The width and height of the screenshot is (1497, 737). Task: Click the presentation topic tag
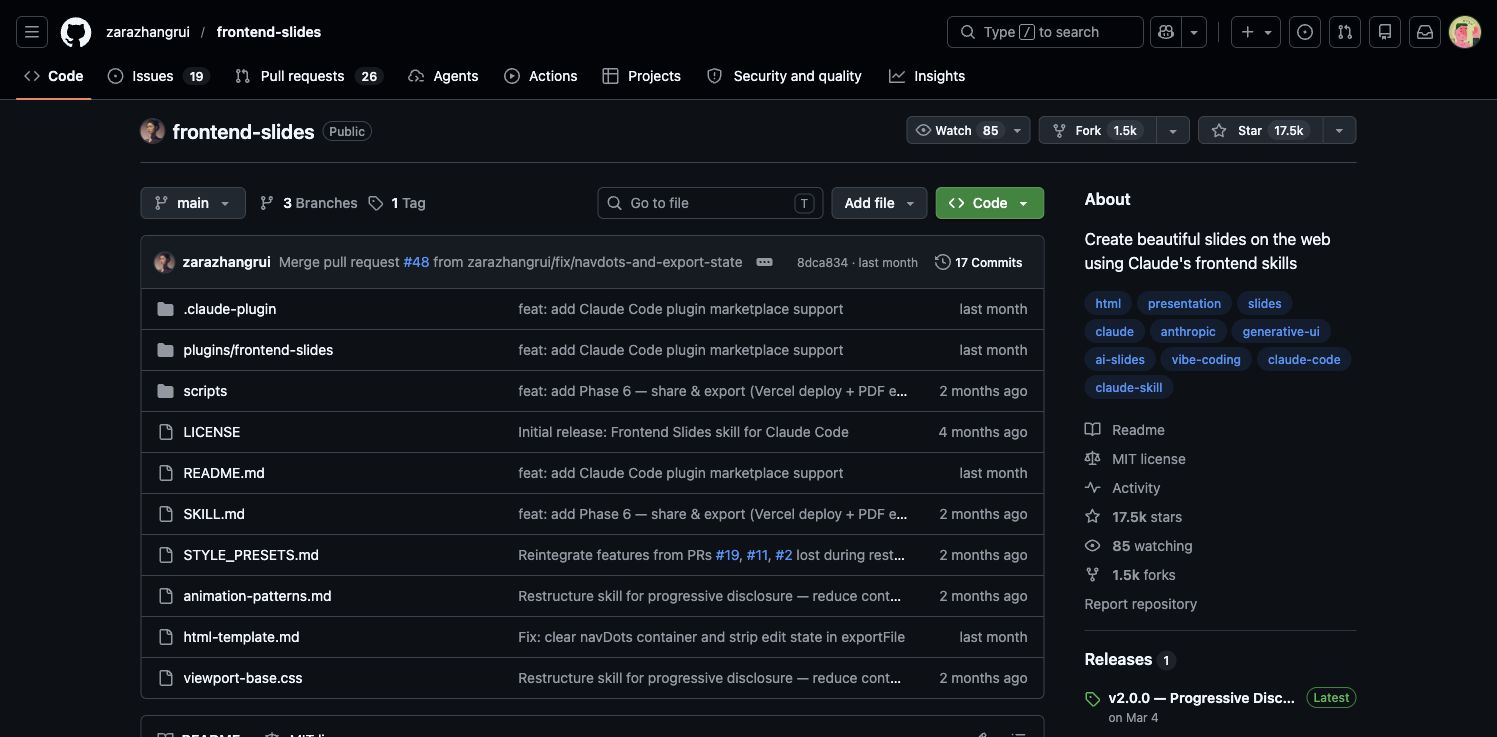pos(1184,304)
